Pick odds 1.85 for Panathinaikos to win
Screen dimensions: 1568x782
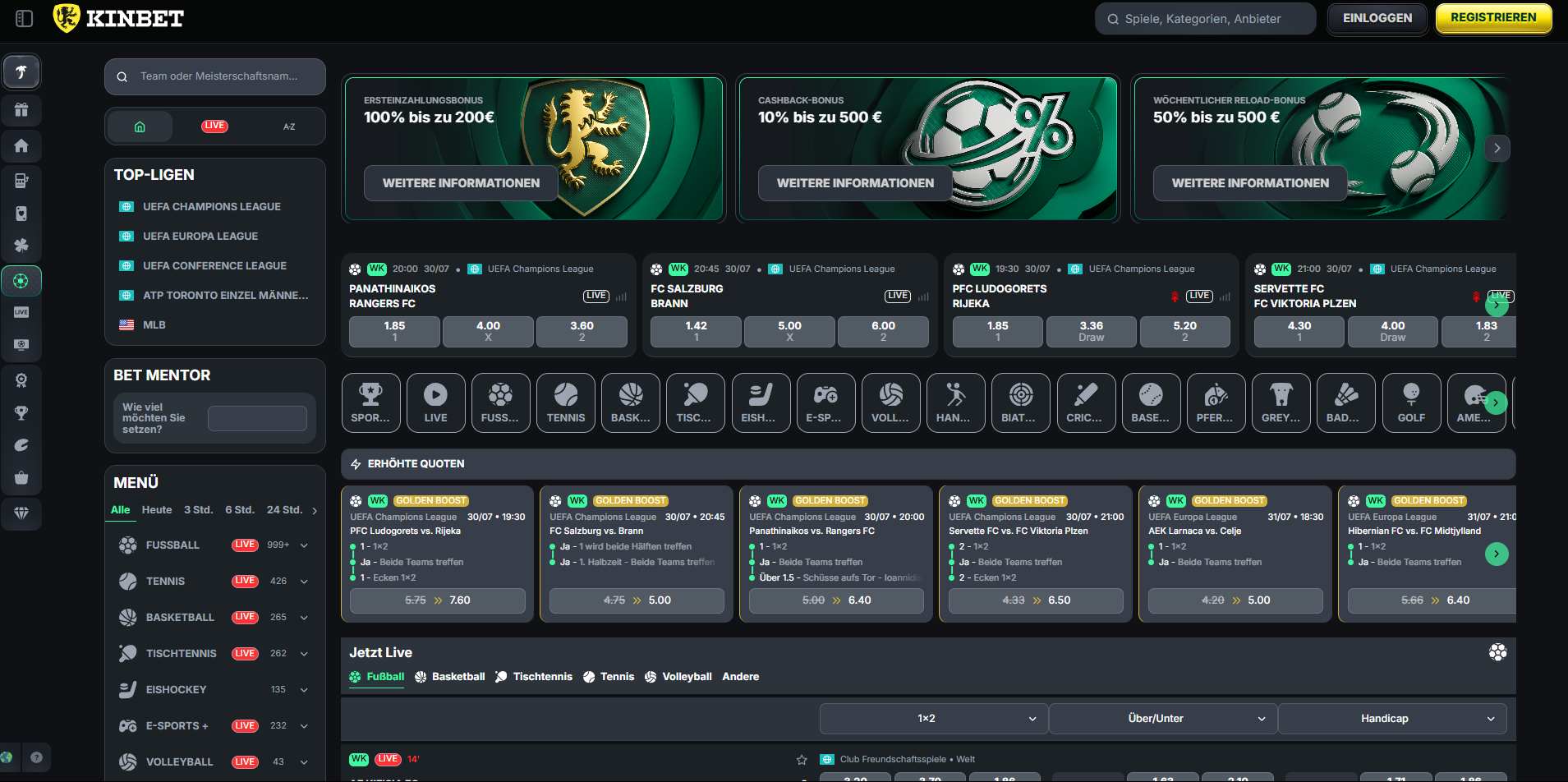coord(394,331)
